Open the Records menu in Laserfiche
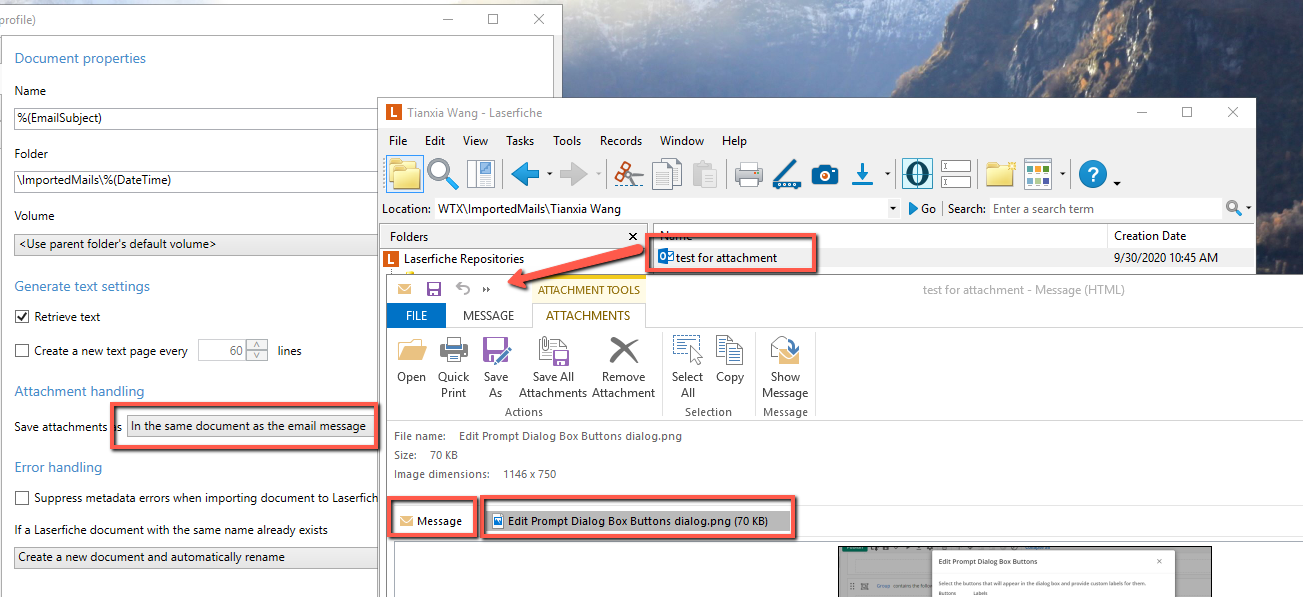 (621, 141)
